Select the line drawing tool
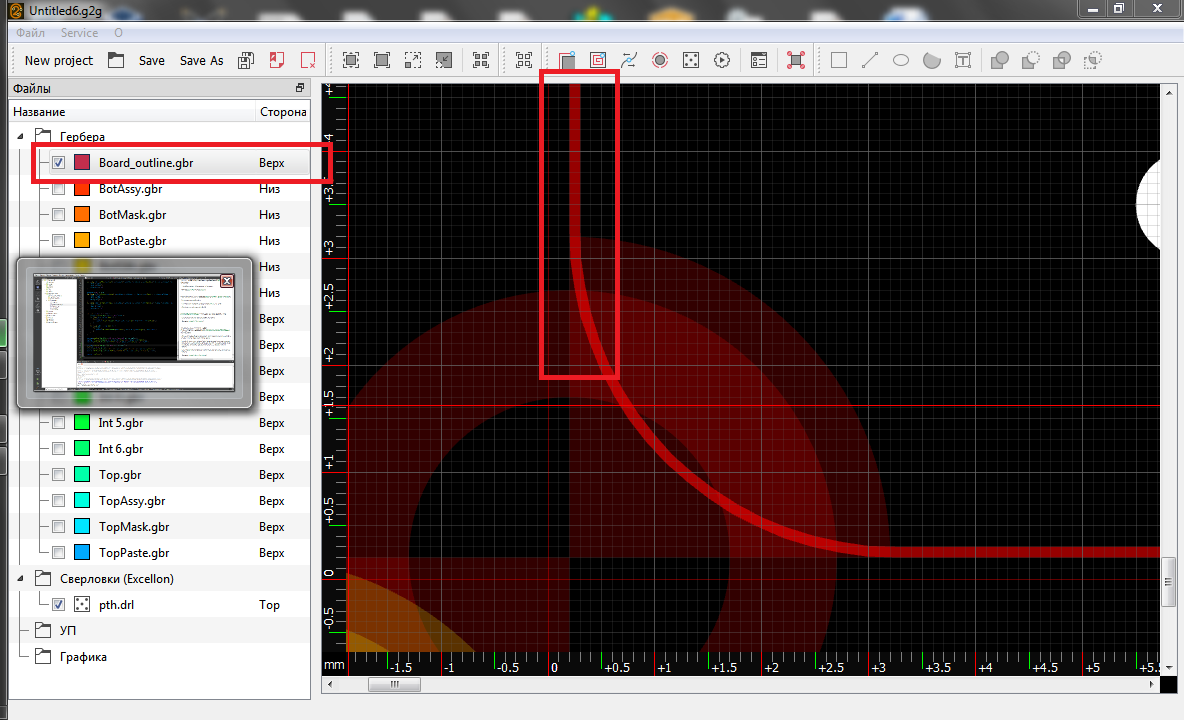Screen dimensions: 1184x720 pyautogui.click(x=870, y=60)
